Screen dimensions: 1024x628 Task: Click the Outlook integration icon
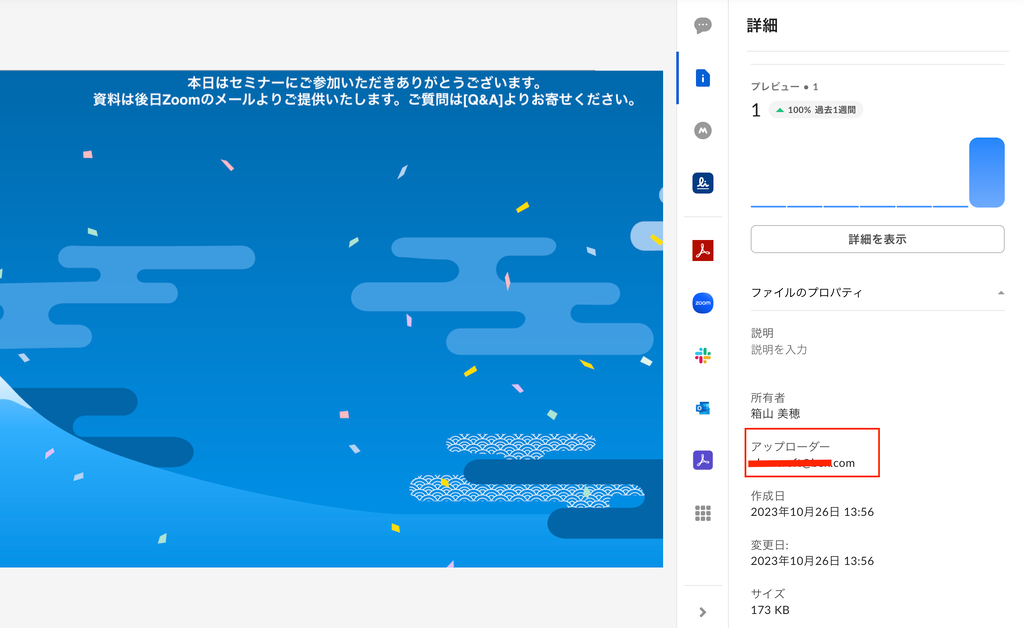coord(703,408)
